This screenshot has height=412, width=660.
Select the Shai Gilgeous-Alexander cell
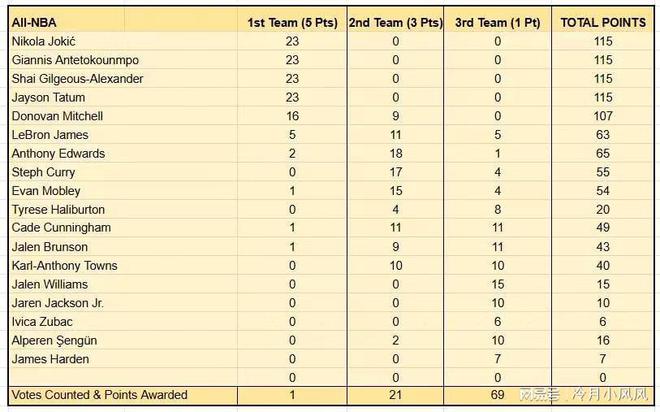pyautogui.click(x=122, y=79)
